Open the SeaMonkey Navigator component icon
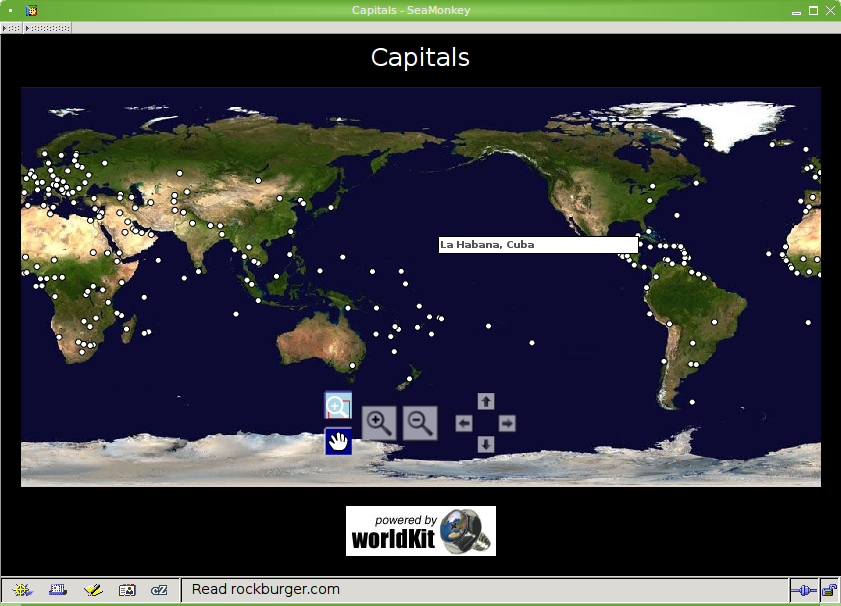This screenshot has height=606, width=841. (22, 590)
